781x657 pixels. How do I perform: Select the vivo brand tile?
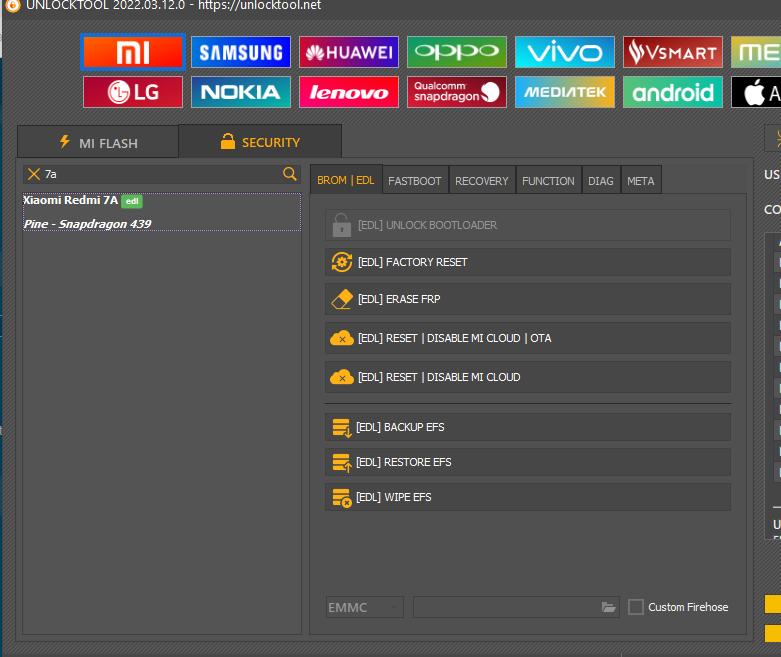point(565,52)
